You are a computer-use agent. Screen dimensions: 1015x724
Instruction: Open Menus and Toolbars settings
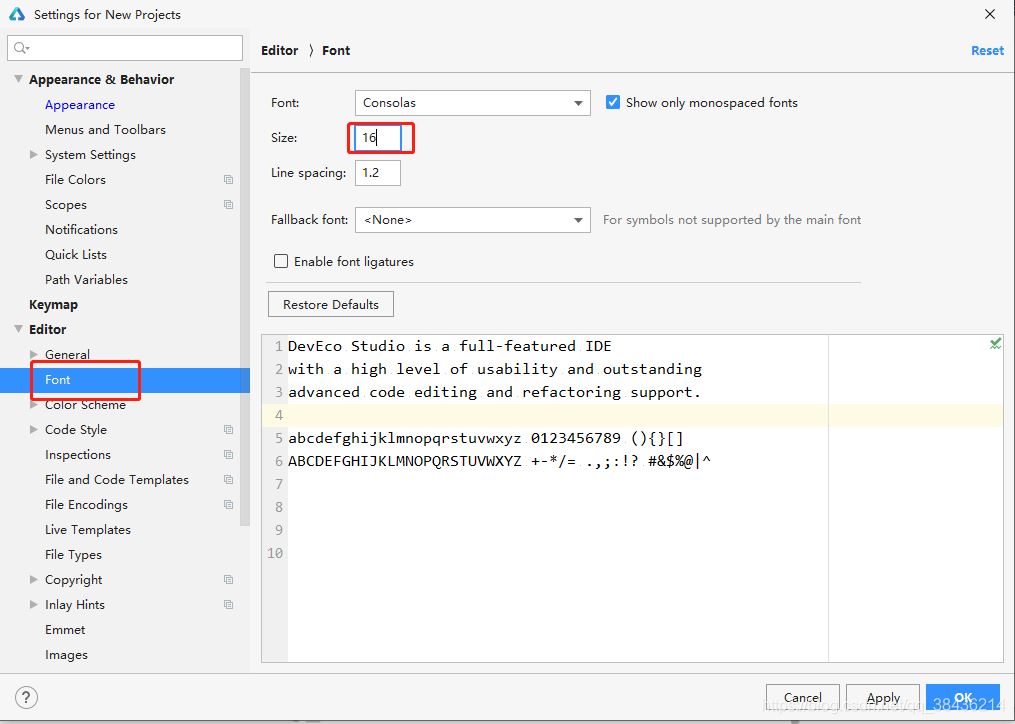106,130
